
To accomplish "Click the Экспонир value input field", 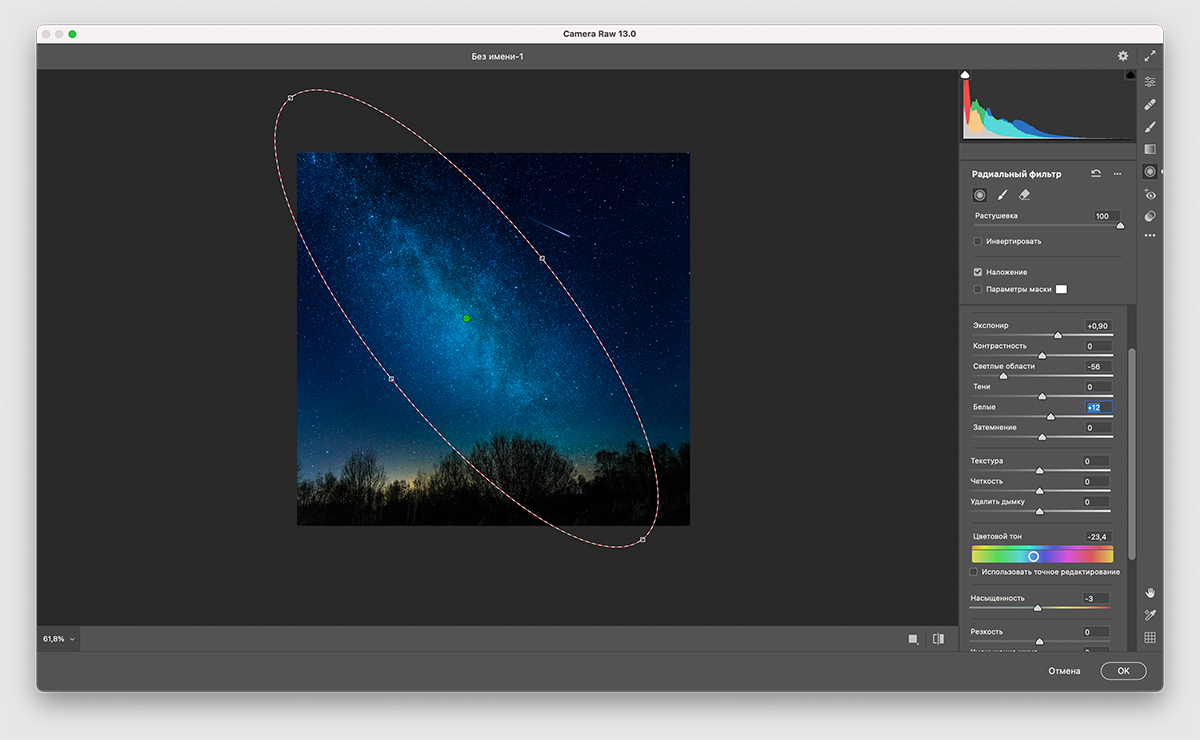I will [x=1098, y=326].
